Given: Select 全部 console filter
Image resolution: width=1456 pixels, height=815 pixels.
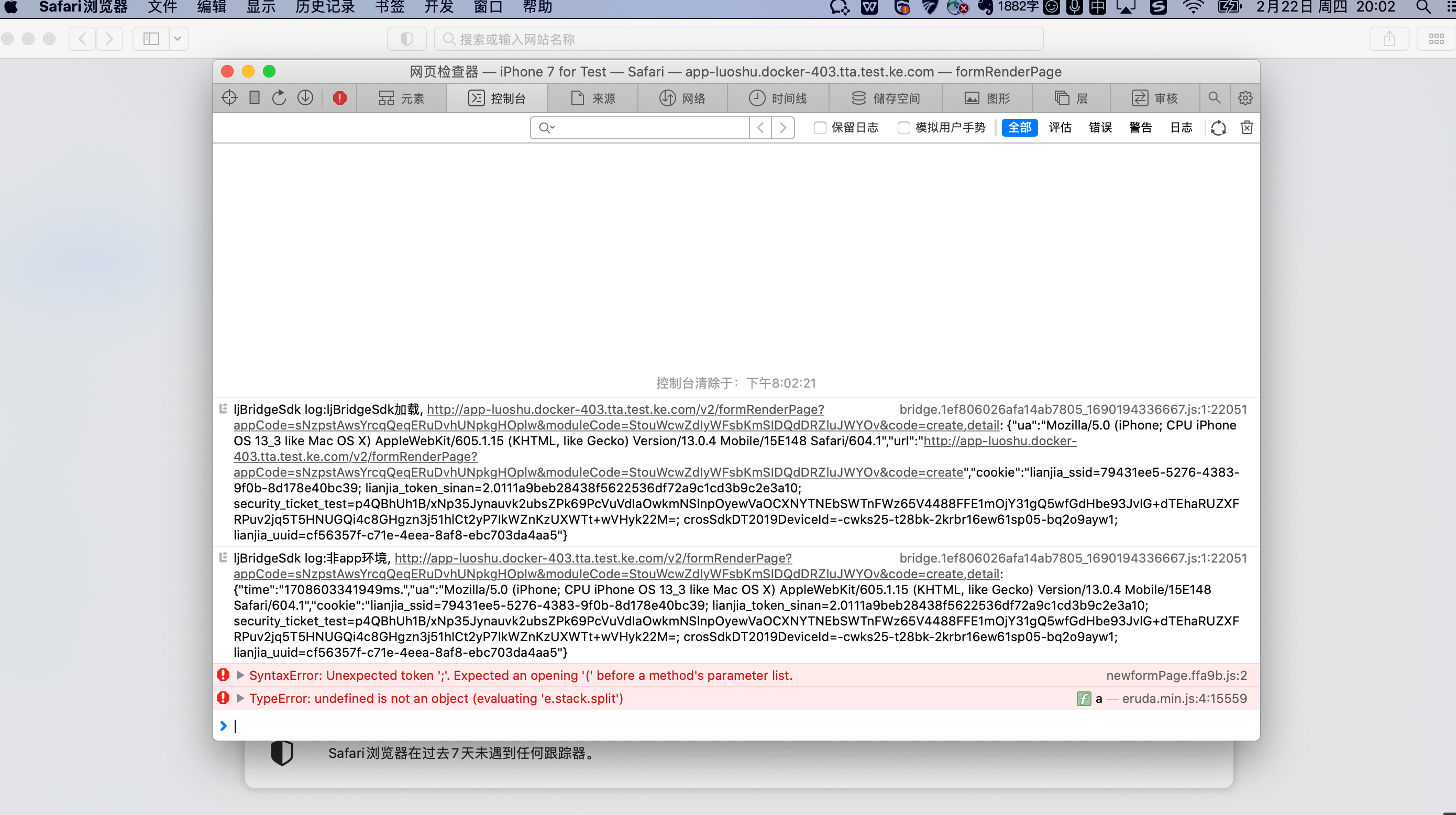Looking at the screenshot, I should pos(1020,128).
